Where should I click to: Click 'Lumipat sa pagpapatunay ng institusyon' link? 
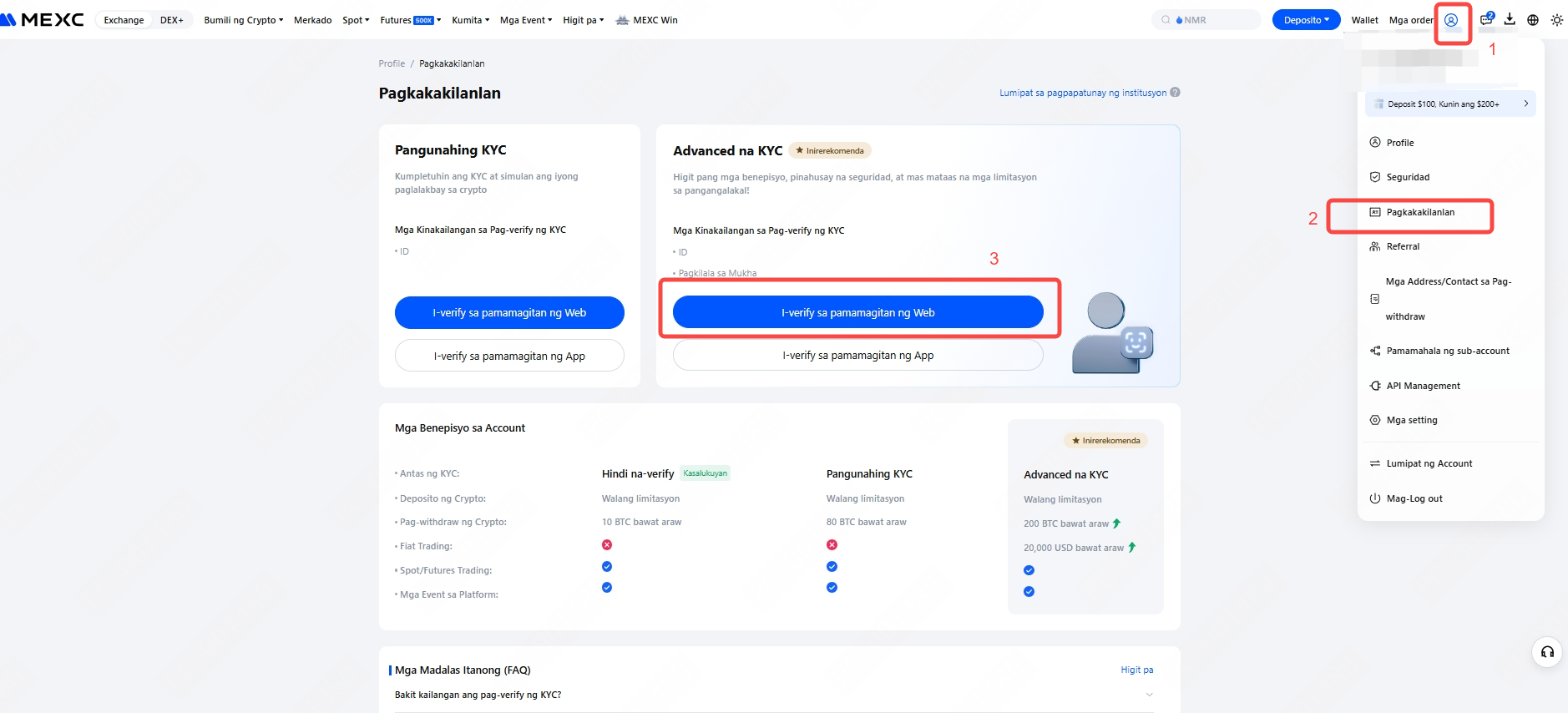point(1083,93)
